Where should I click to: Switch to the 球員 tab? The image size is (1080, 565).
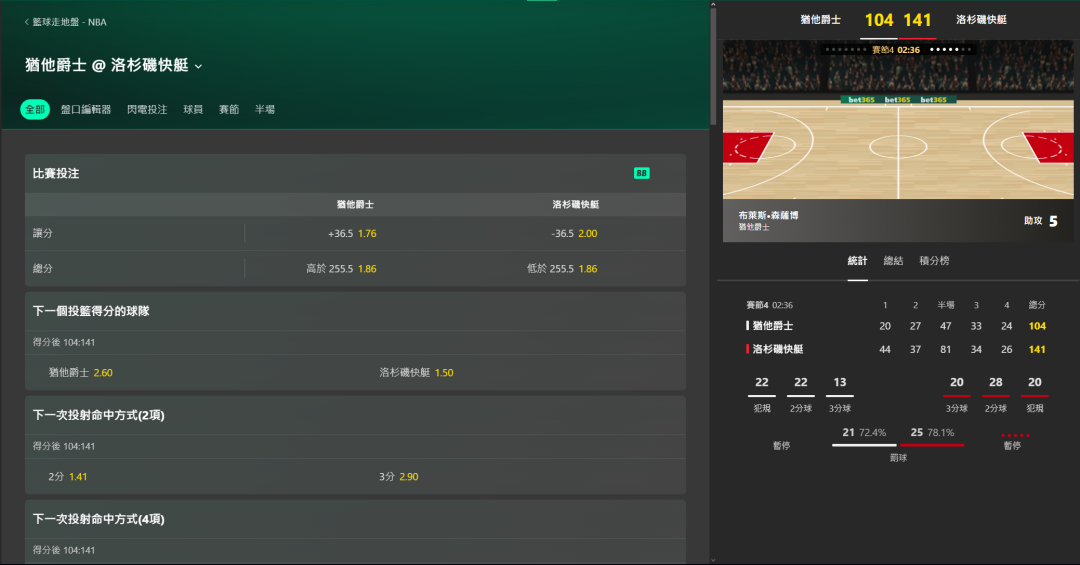click(x=193, y=110)
